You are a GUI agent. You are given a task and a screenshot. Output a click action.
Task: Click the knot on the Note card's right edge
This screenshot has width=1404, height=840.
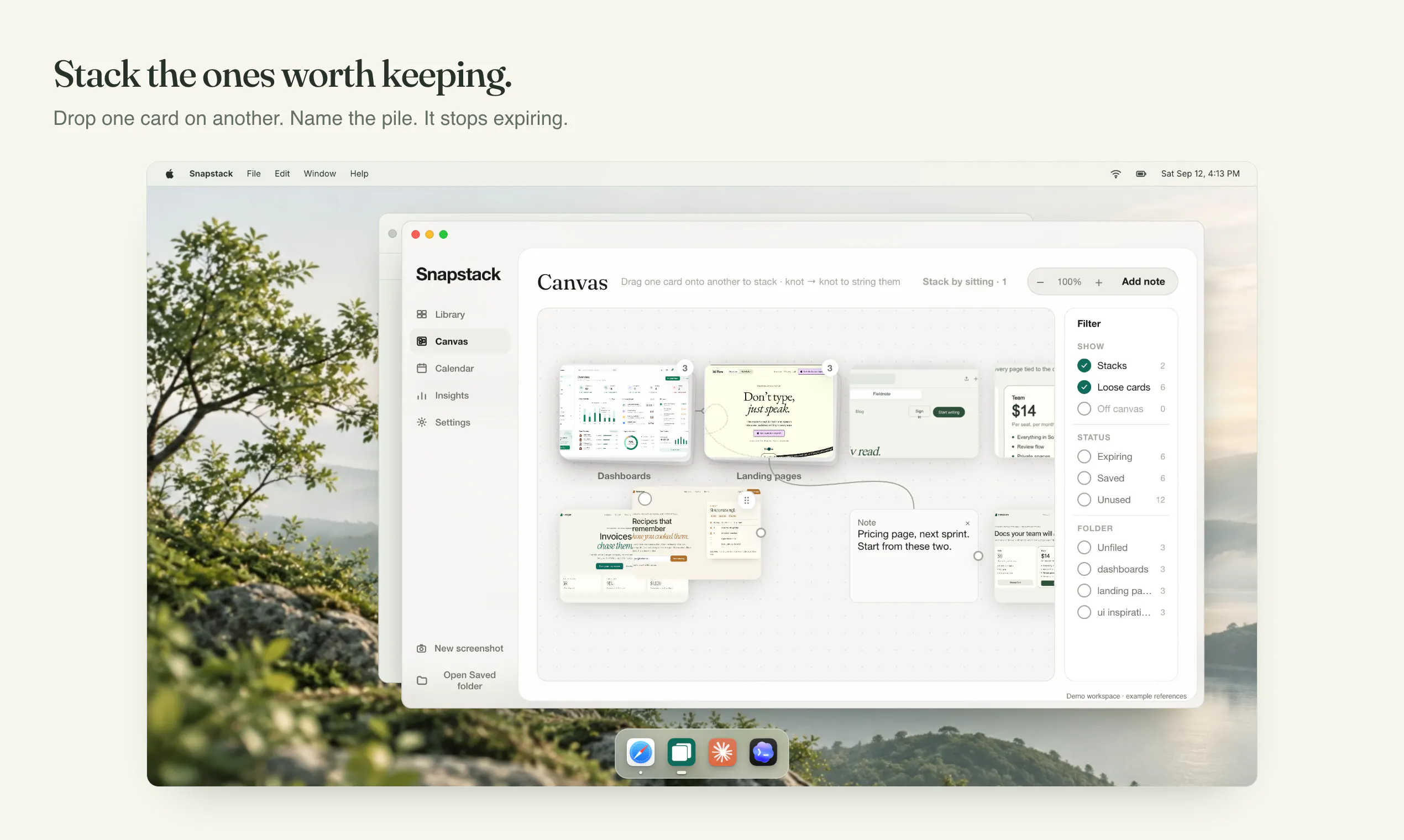point(978,556)
